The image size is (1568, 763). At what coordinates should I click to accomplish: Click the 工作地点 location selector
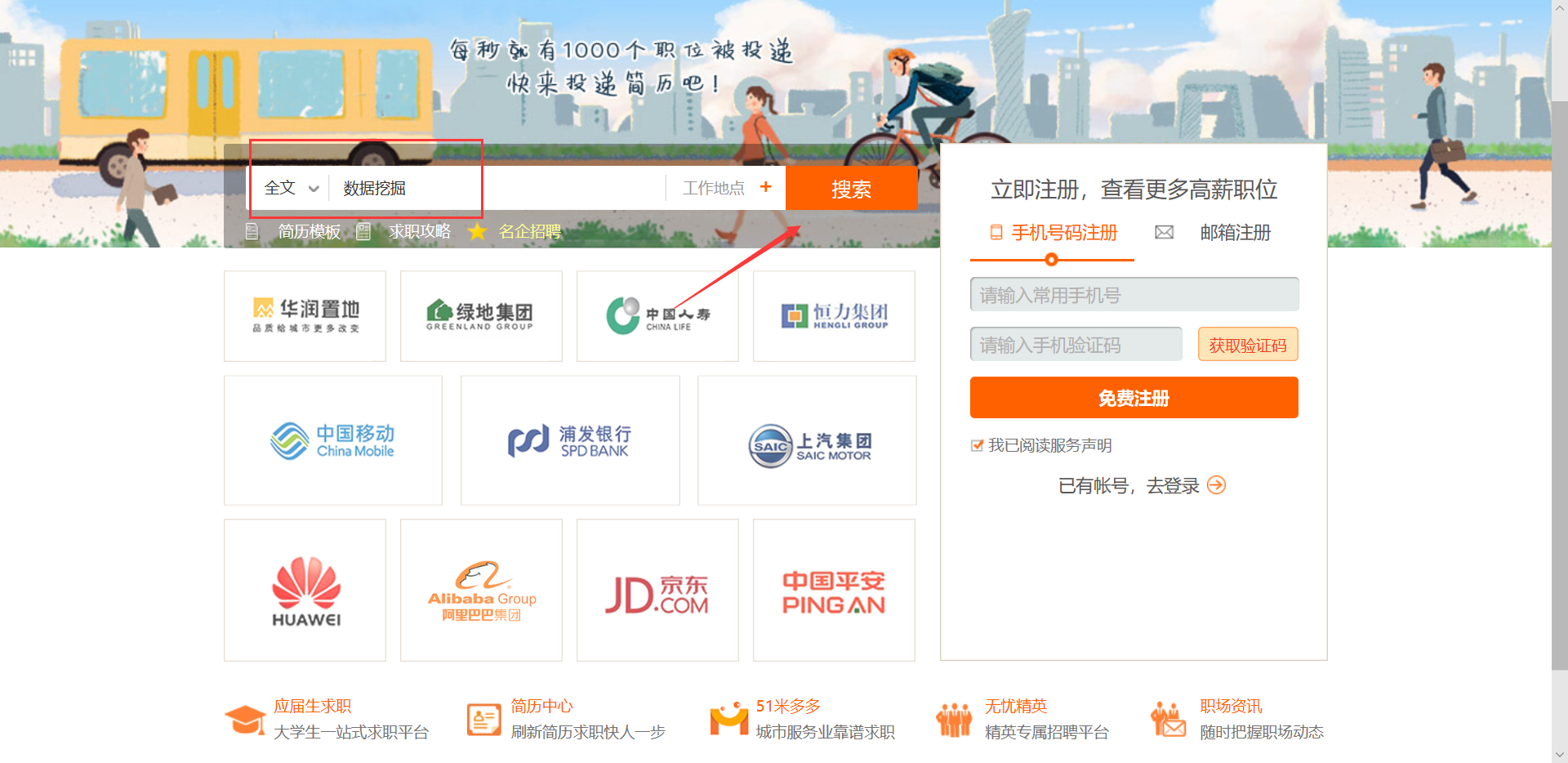click(714, 188)
